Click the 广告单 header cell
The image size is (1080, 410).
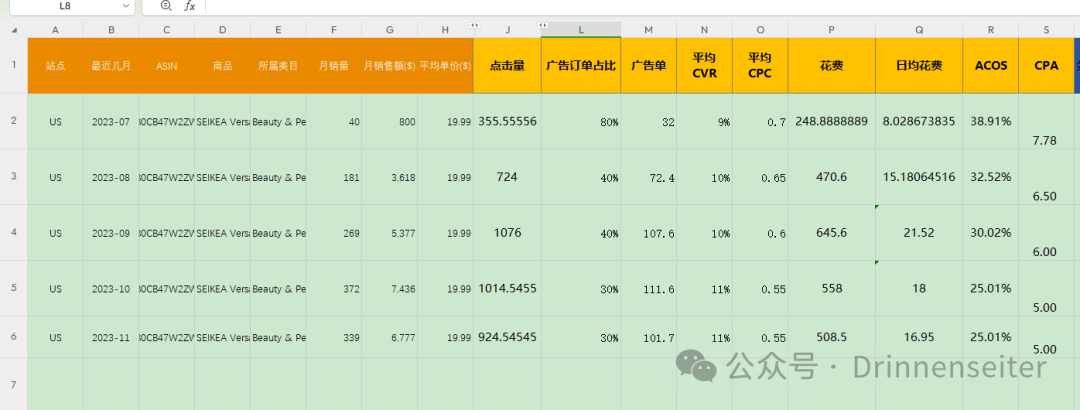point(649,66)
